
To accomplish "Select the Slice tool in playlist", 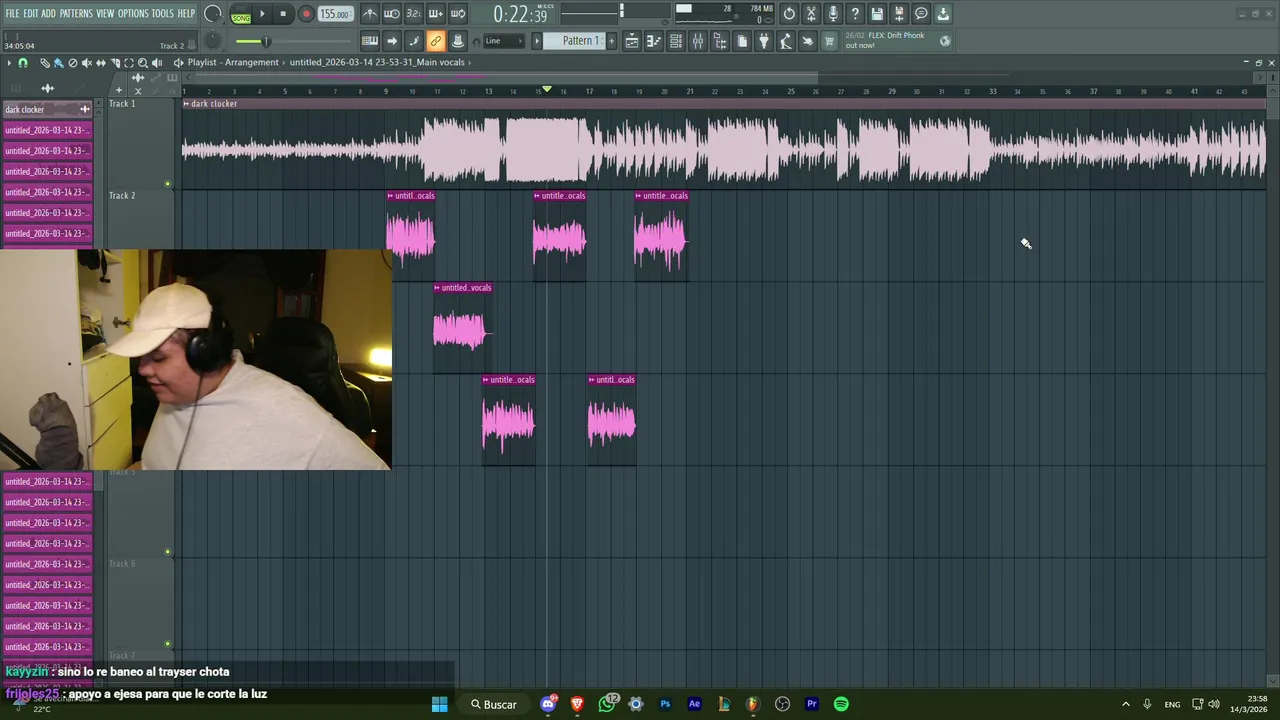I will [x=114, y=63].
